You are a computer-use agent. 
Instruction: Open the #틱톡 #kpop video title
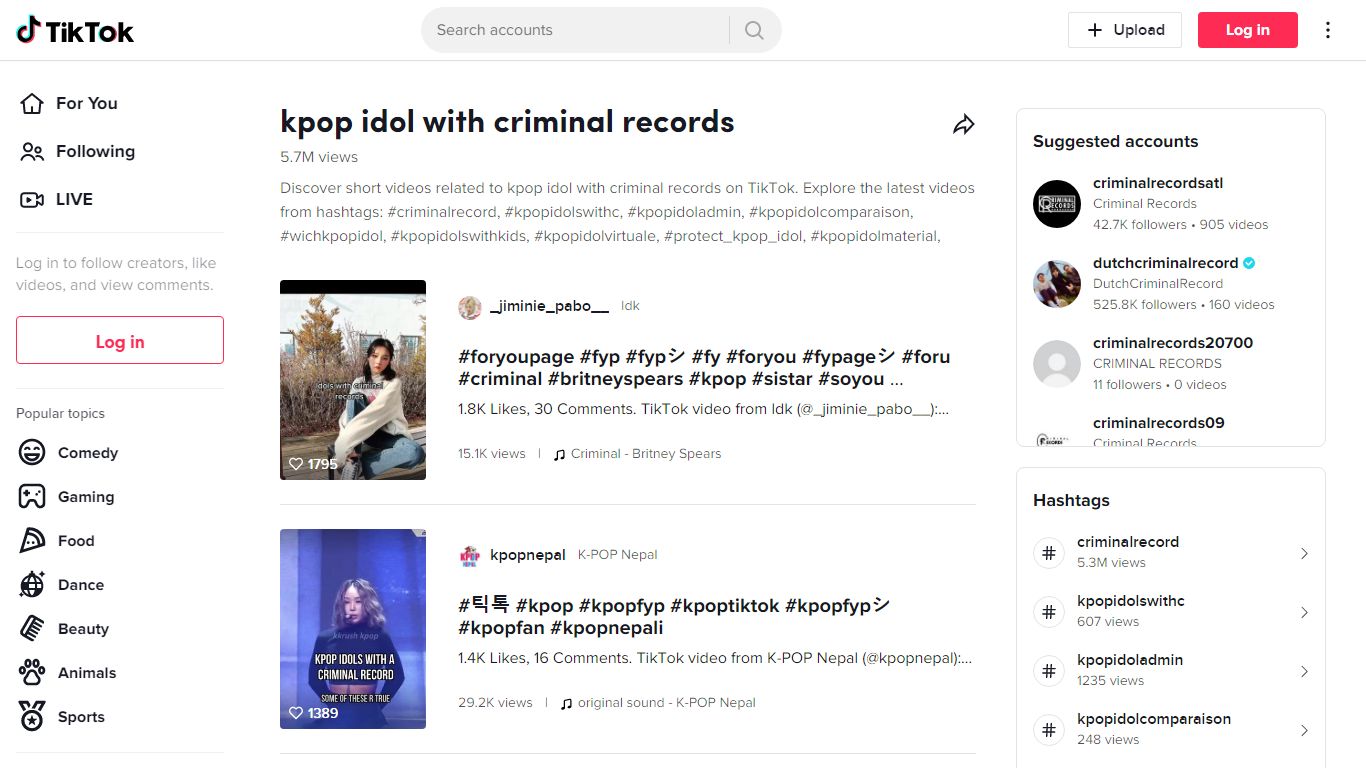(x=674, y=617)
